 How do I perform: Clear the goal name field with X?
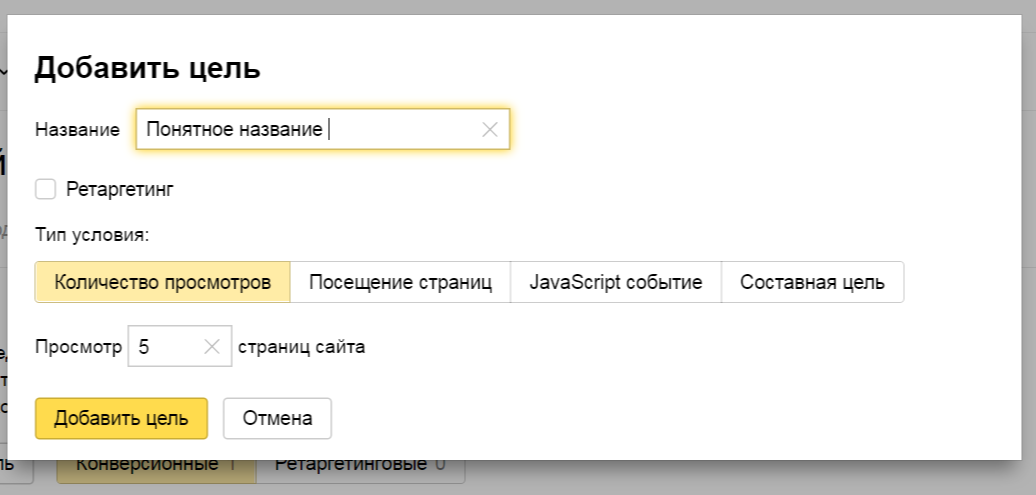click(x=490, y=129)
